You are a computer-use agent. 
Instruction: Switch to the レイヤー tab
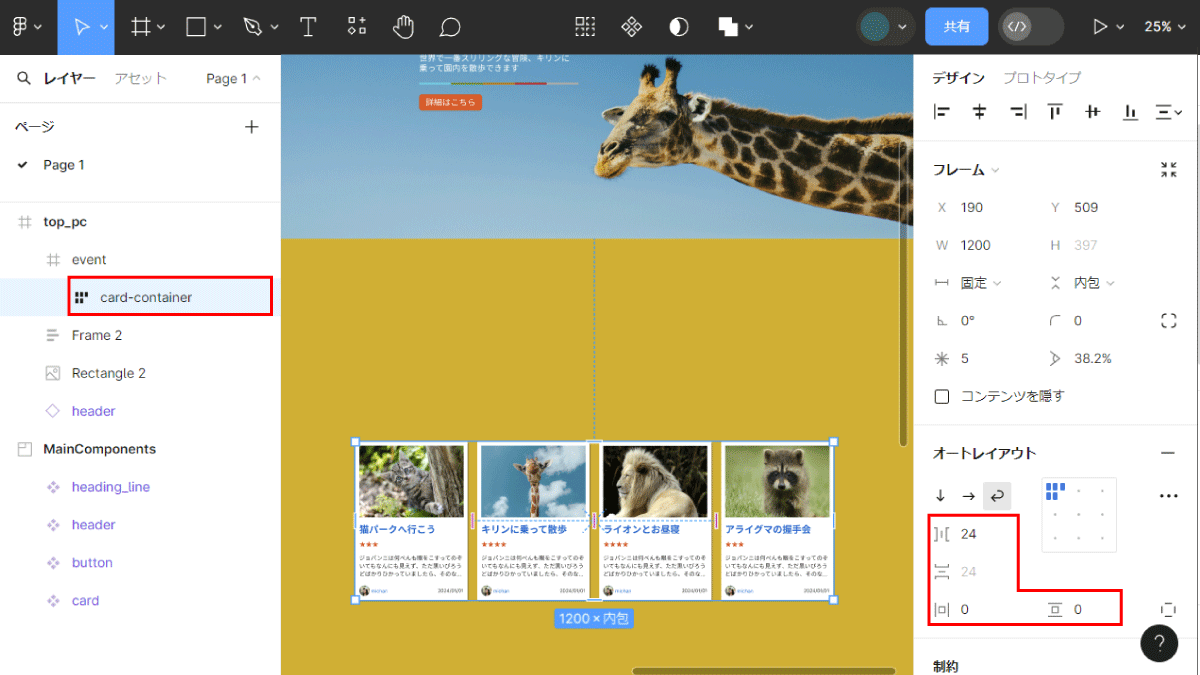69,79
